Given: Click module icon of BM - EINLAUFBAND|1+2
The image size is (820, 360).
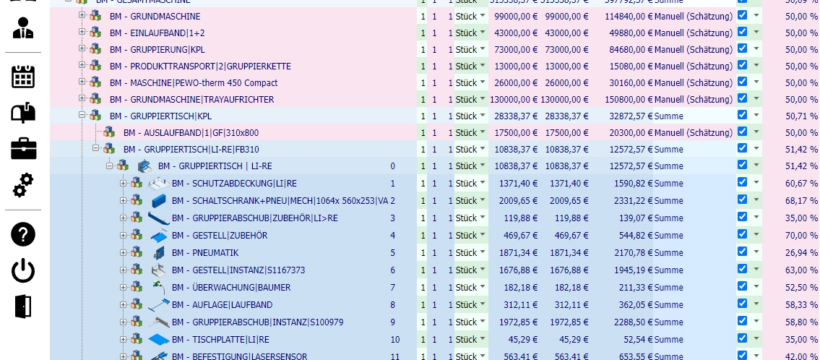Looking at the screenshot, I should click(x=95, y=32).
